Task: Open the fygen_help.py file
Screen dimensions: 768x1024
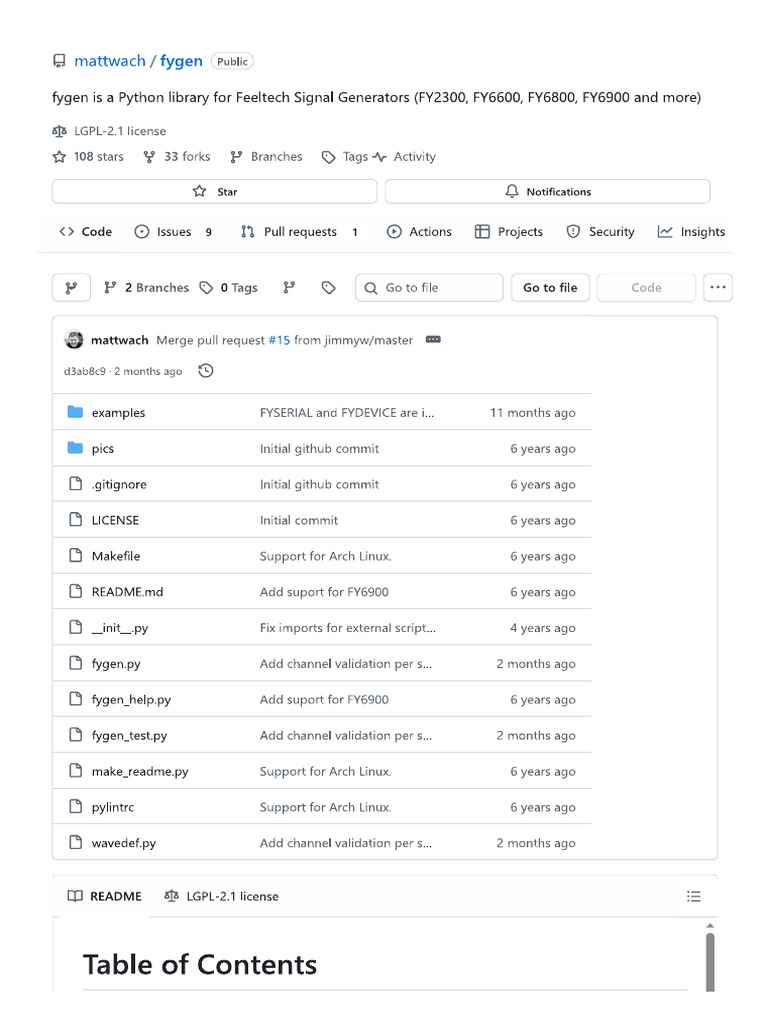Action: (x=131, y=700)
